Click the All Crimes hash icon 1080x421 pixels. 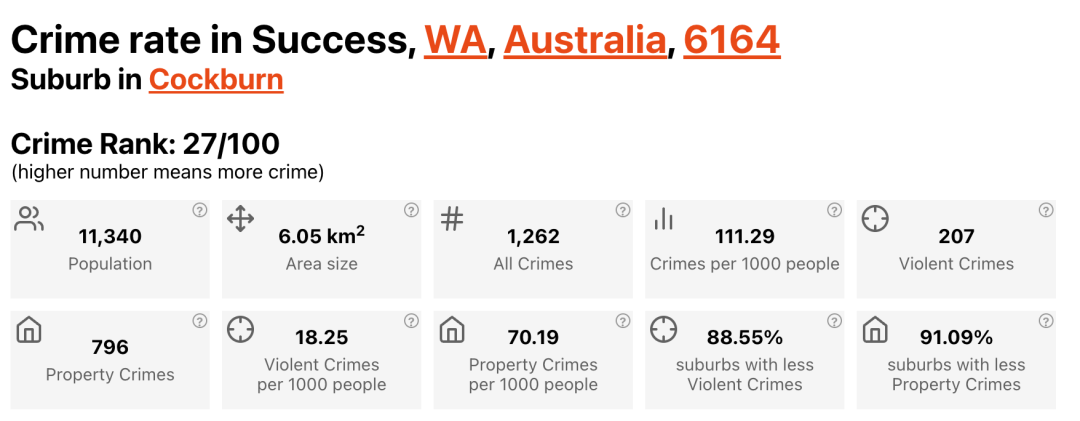[x=452, y=219]
